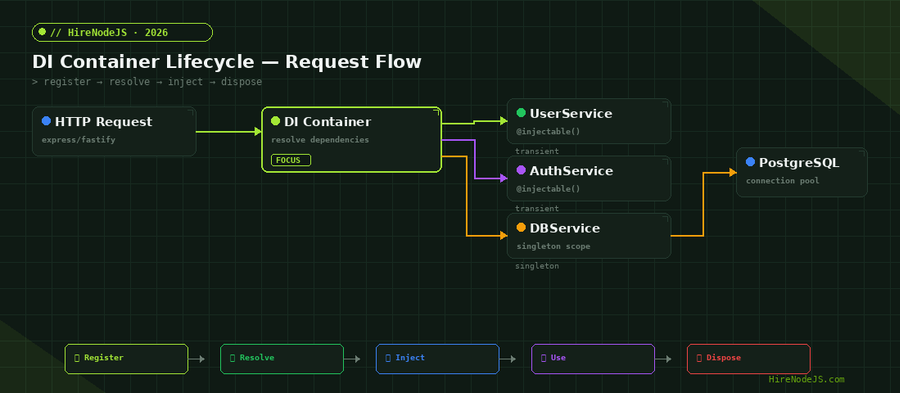Click the "connection pool" caption
The height and width of the screenshot is (393, 900).
coord(783,181)
